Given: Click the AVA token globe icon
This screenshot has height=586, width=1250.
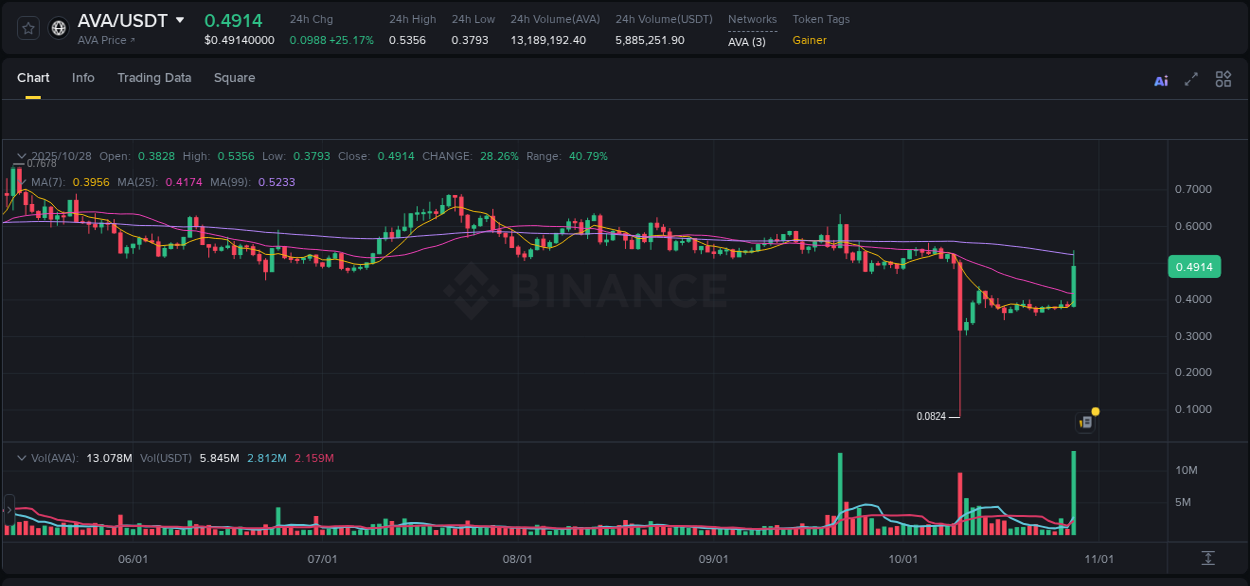Looking at the screenshot, I should coord(57,27).
